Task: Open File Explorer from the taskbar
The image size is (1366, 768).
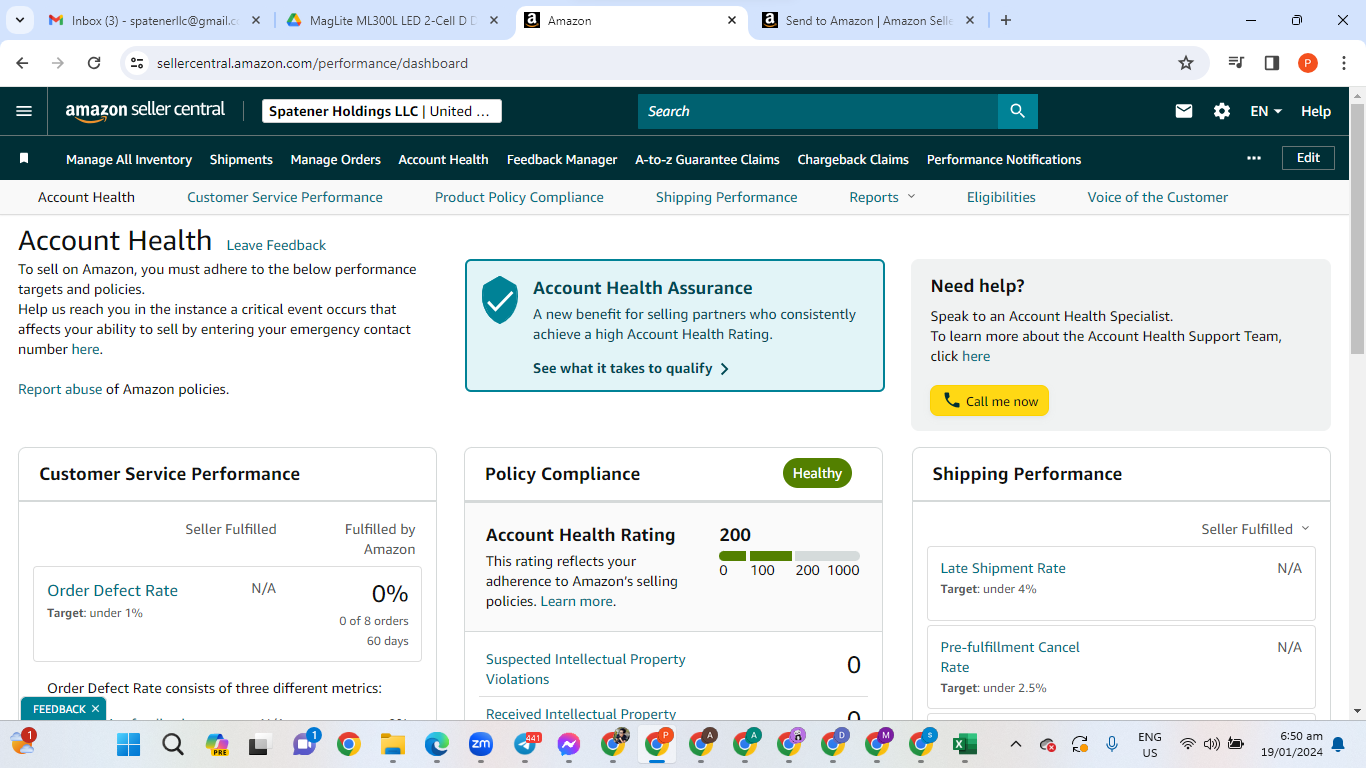Action: click(393, 744)
